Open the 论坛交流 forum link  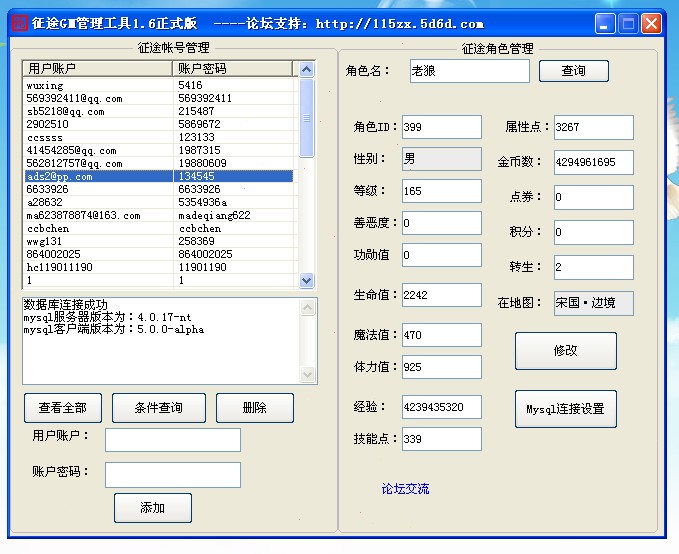405,489
